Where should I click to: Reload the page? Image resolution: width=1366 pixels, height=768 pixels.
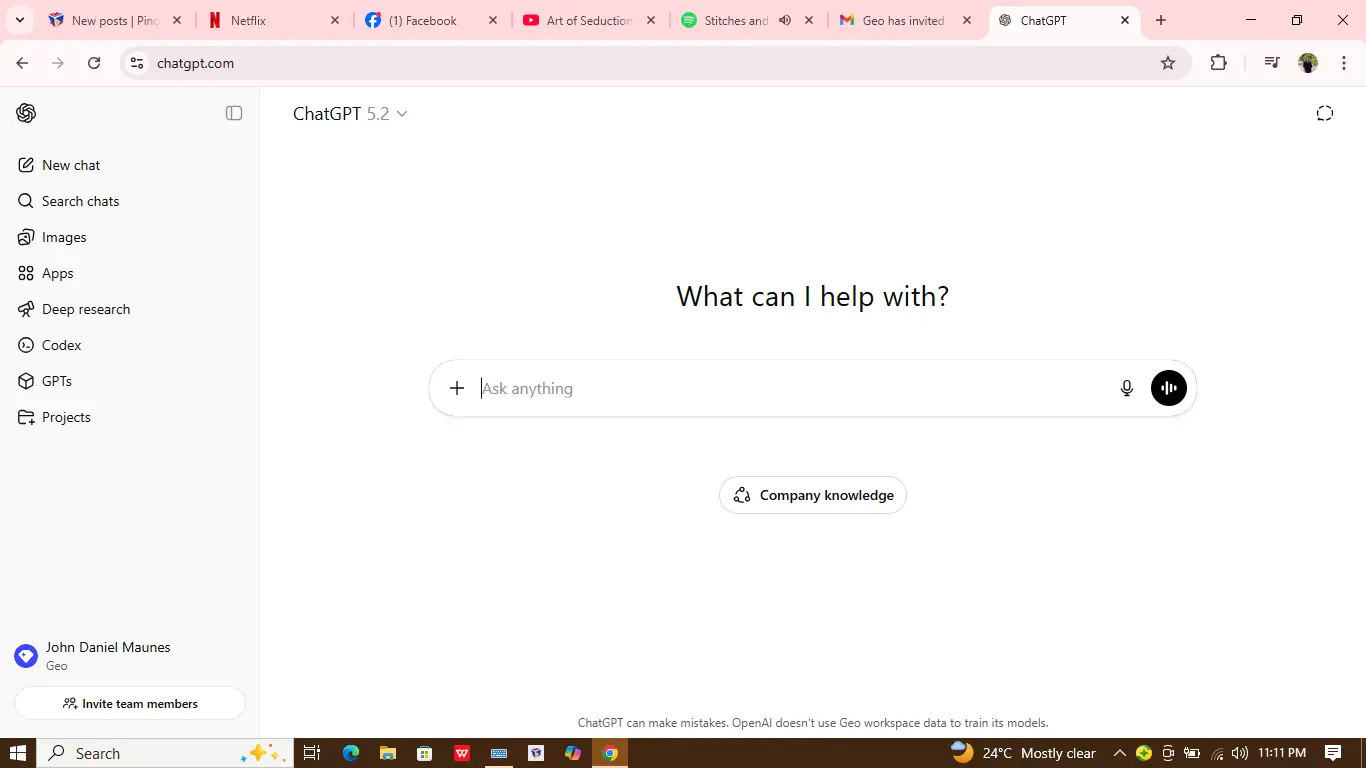tap(94, 63)
